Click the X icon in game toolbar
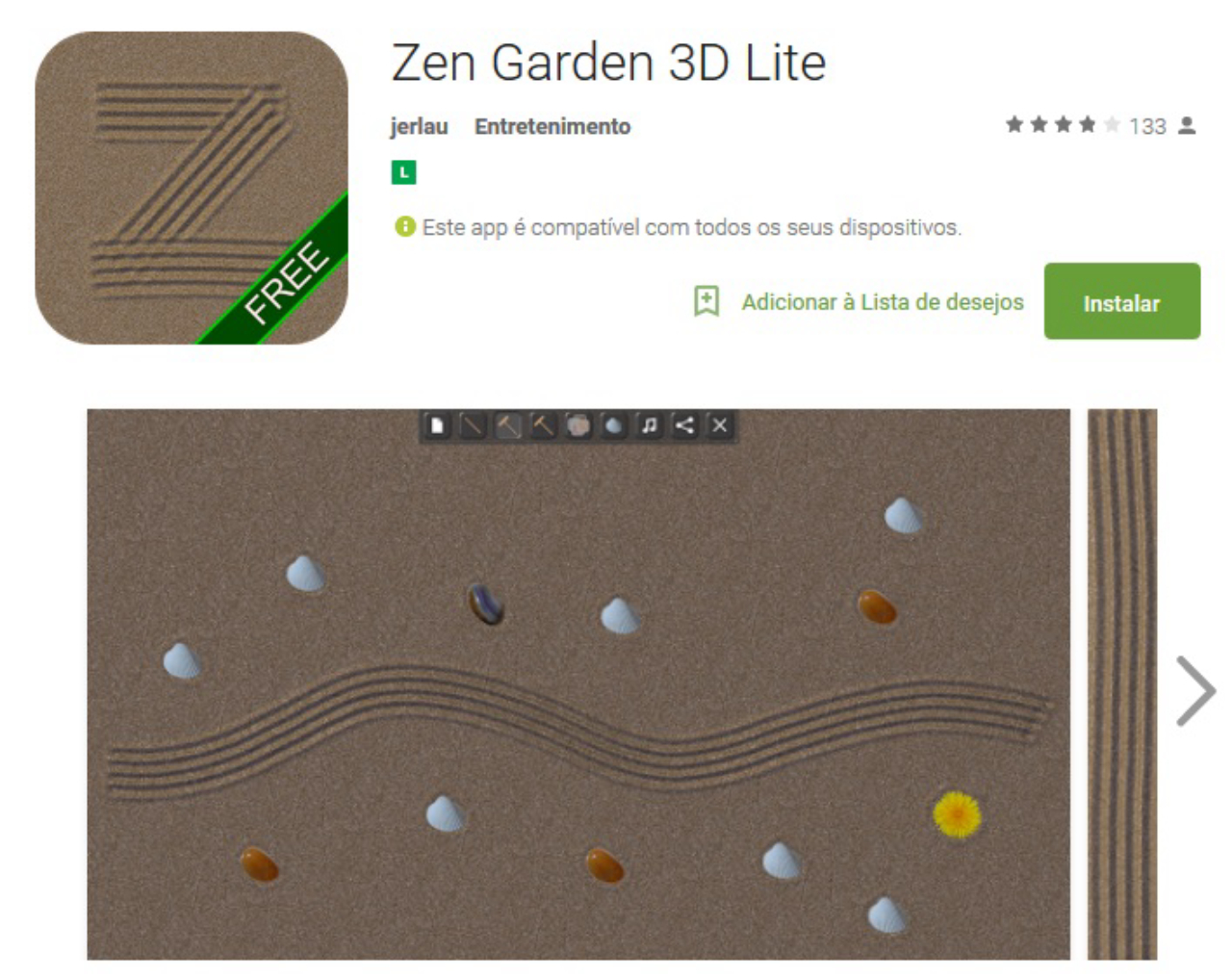 (719, 425)
